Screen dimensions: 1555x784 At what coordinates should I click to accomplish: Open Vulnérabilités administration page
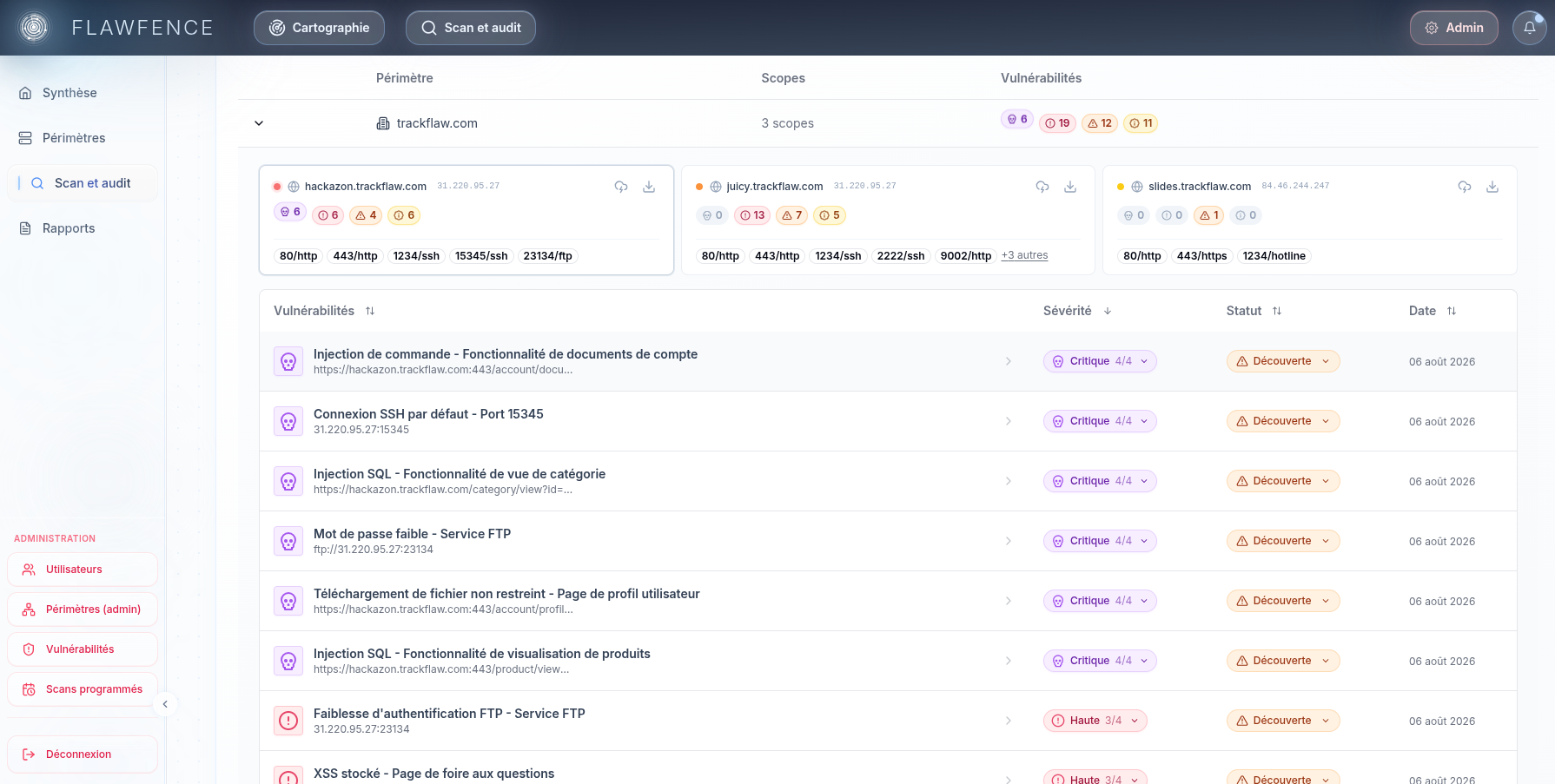pos(83,649)
